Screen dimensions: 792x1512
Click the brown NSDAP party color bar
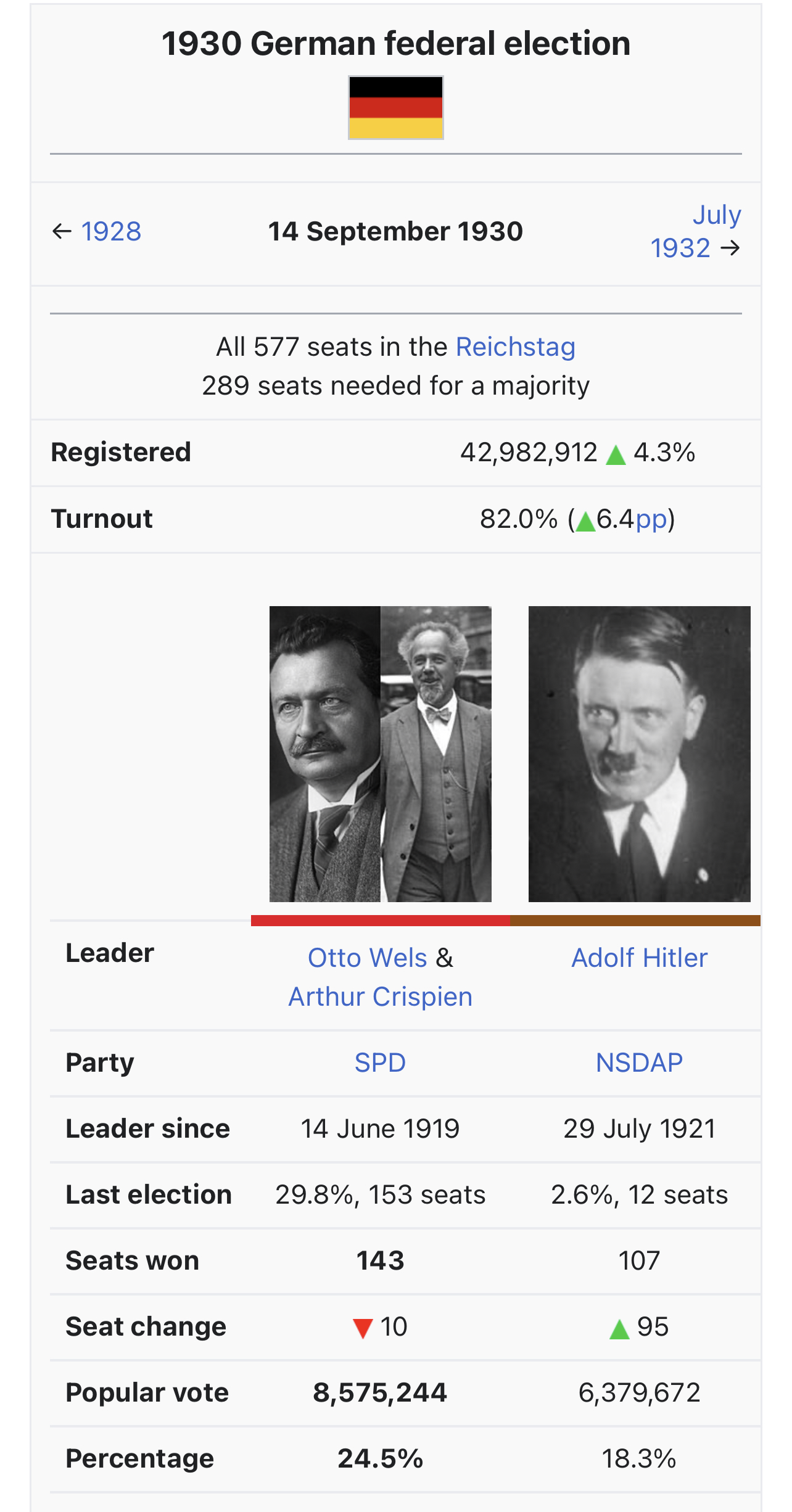coord(635,921)
